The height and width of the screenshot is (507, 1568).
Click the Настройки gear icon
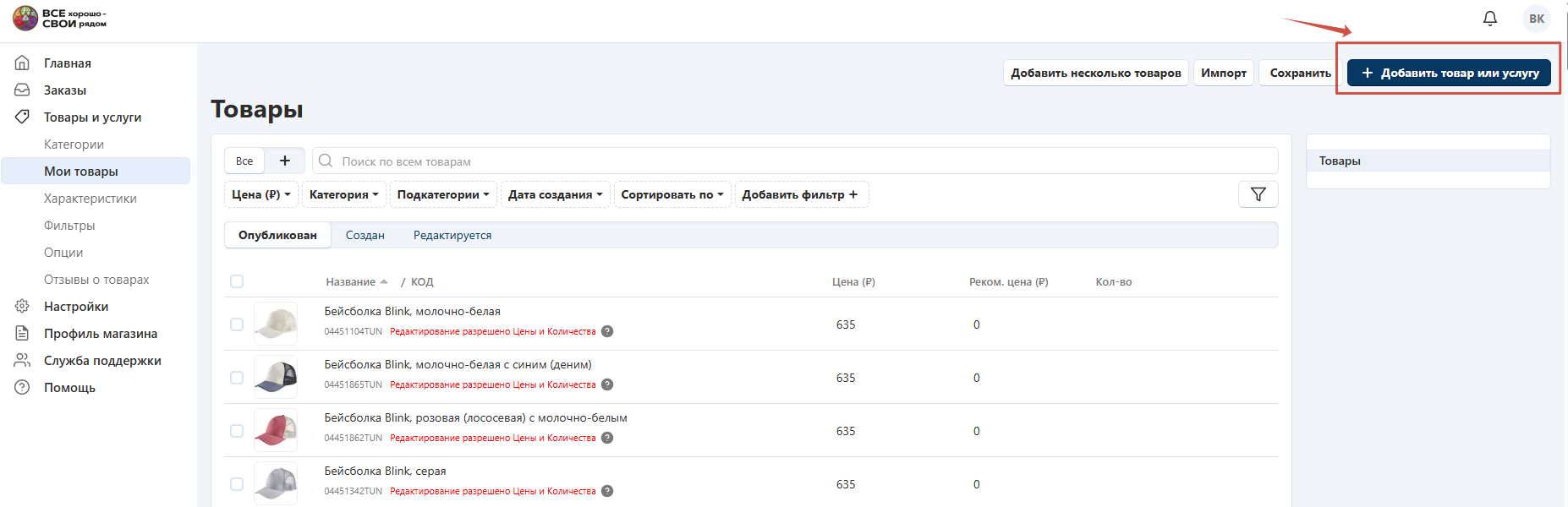[23, 307]
